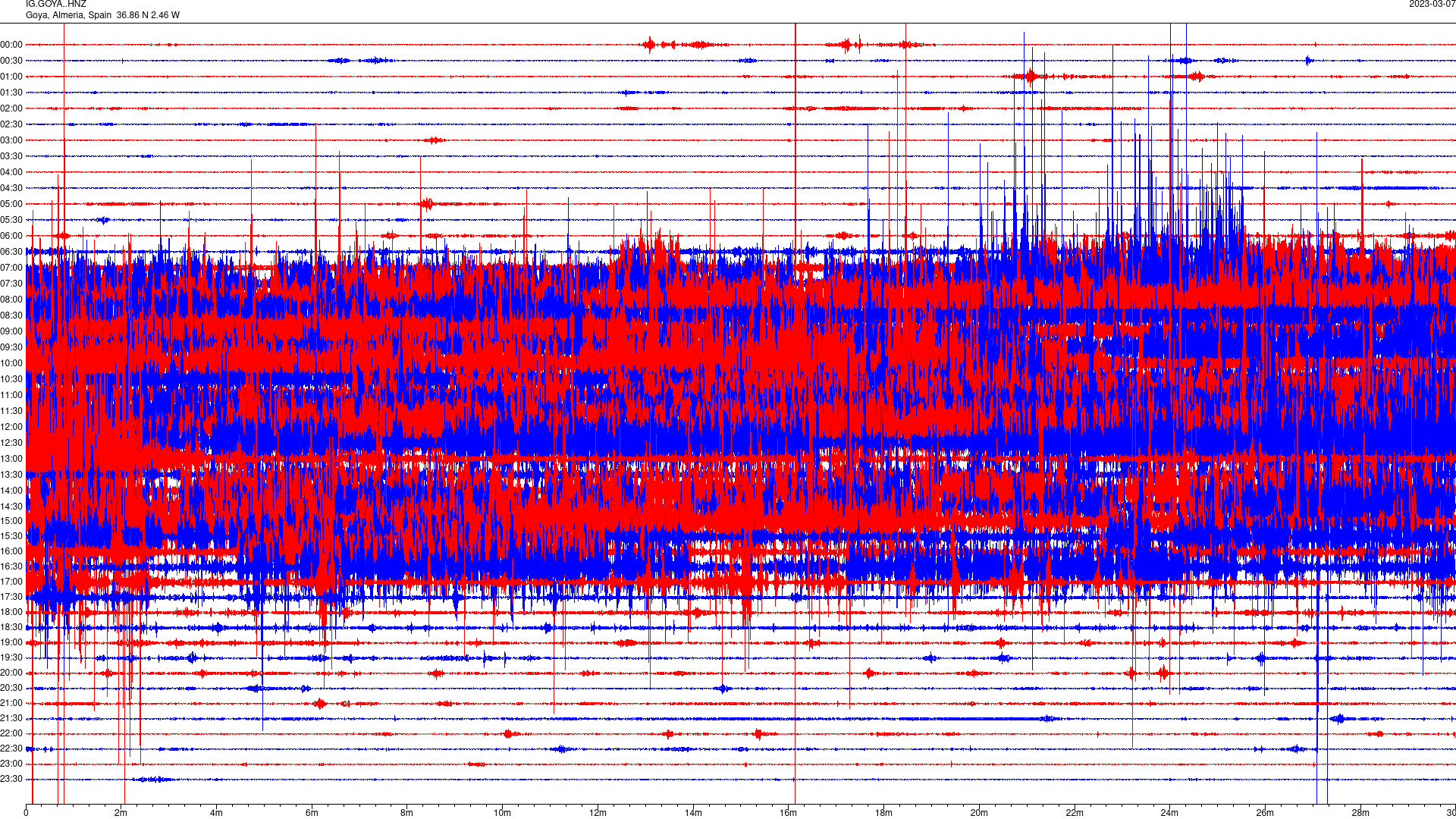Select the 05:00 time row label
Viewport: 1456px width, 819px height.
[x=11, y=204]
